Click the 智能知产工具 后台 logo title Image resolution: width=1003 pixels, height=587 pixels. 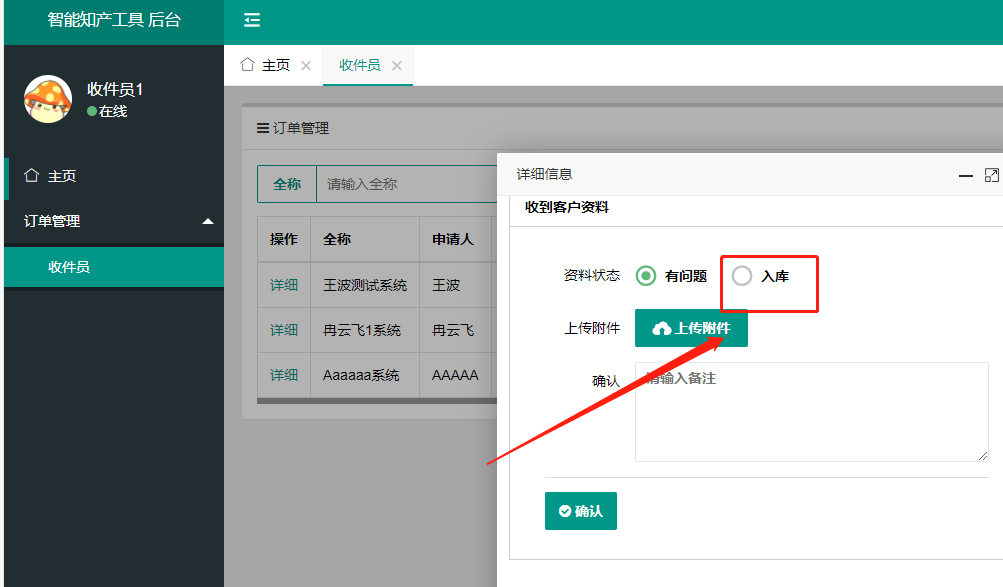coord(114,20)
